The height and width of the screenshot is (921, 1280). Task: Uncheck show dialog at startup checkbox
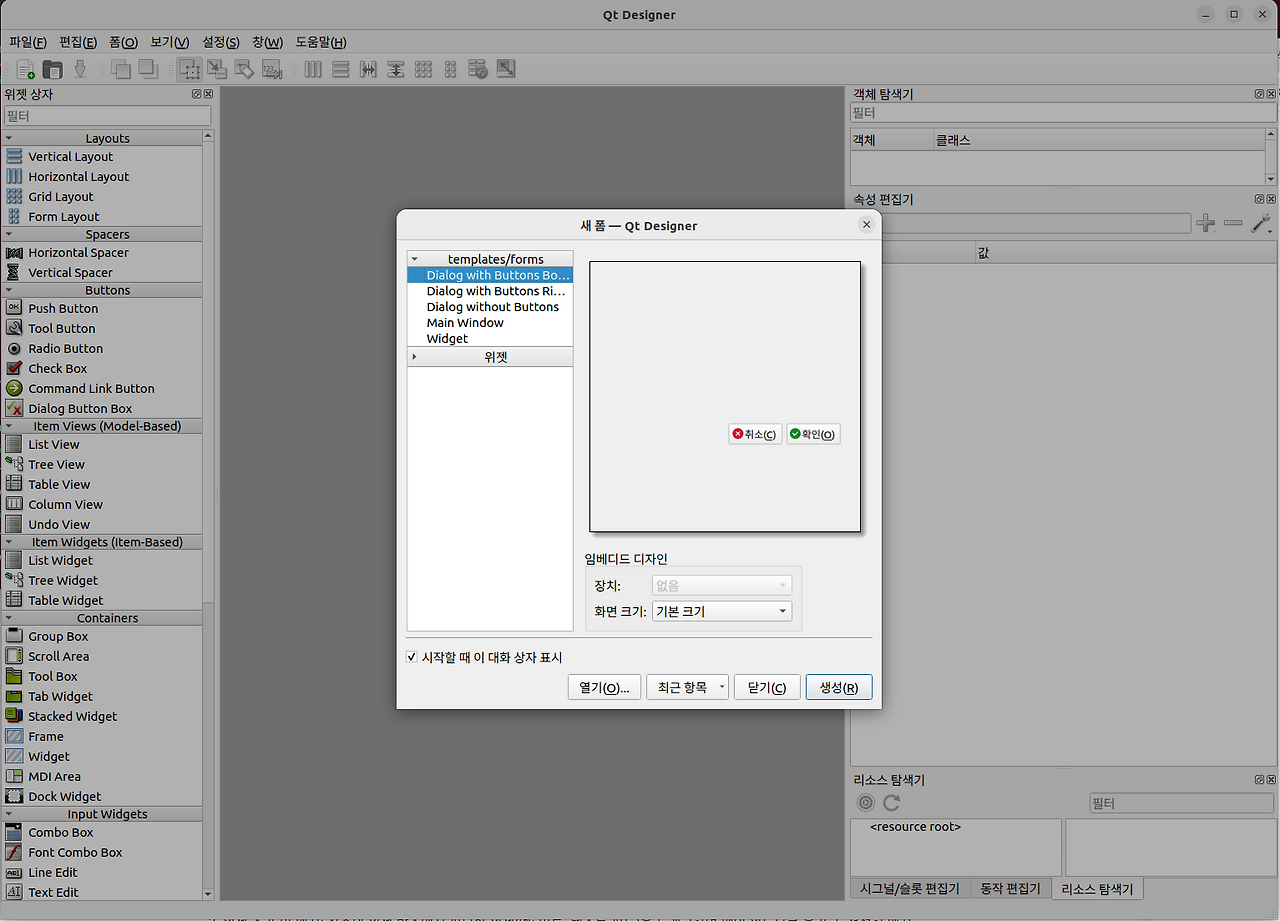pos(411,656)
